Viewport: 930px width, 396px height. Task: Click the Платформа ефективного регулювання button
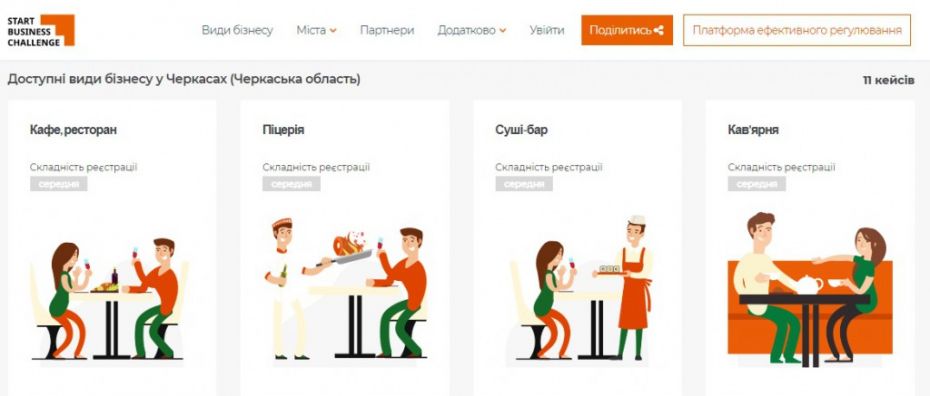797,30
